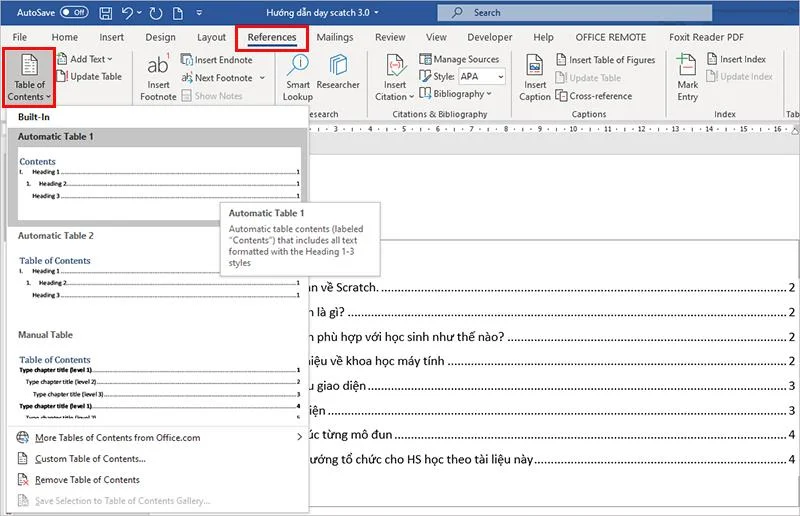Viewport: 800px width, 516px height.
Task: Open the View tab
Action: point(436,37)
